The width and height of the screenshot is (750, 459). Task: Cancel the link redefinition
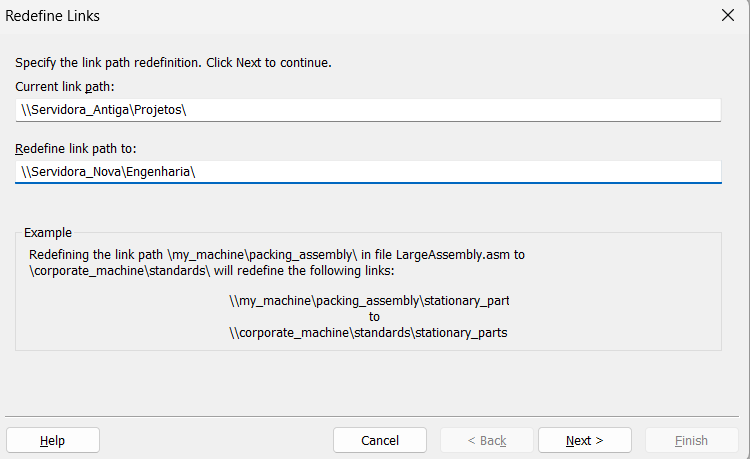click(x=380, y=440)
